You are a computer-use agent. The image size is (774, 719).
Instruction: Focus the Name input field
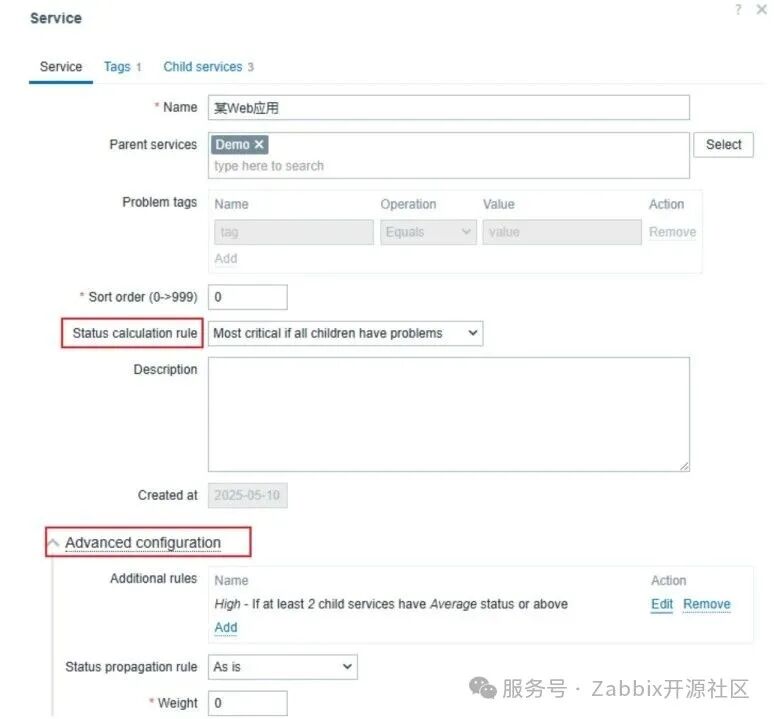click(x=449, y=108)
